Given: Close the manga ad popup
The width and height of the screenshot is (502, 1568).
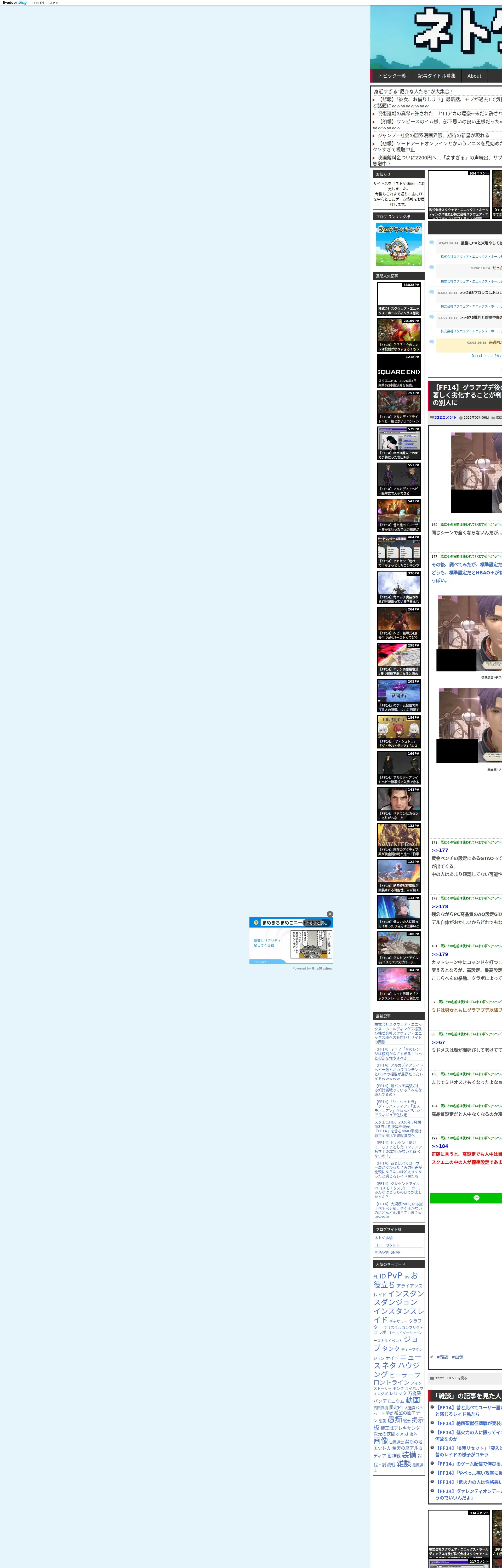Looking at the screenshot, I should 330,914.
